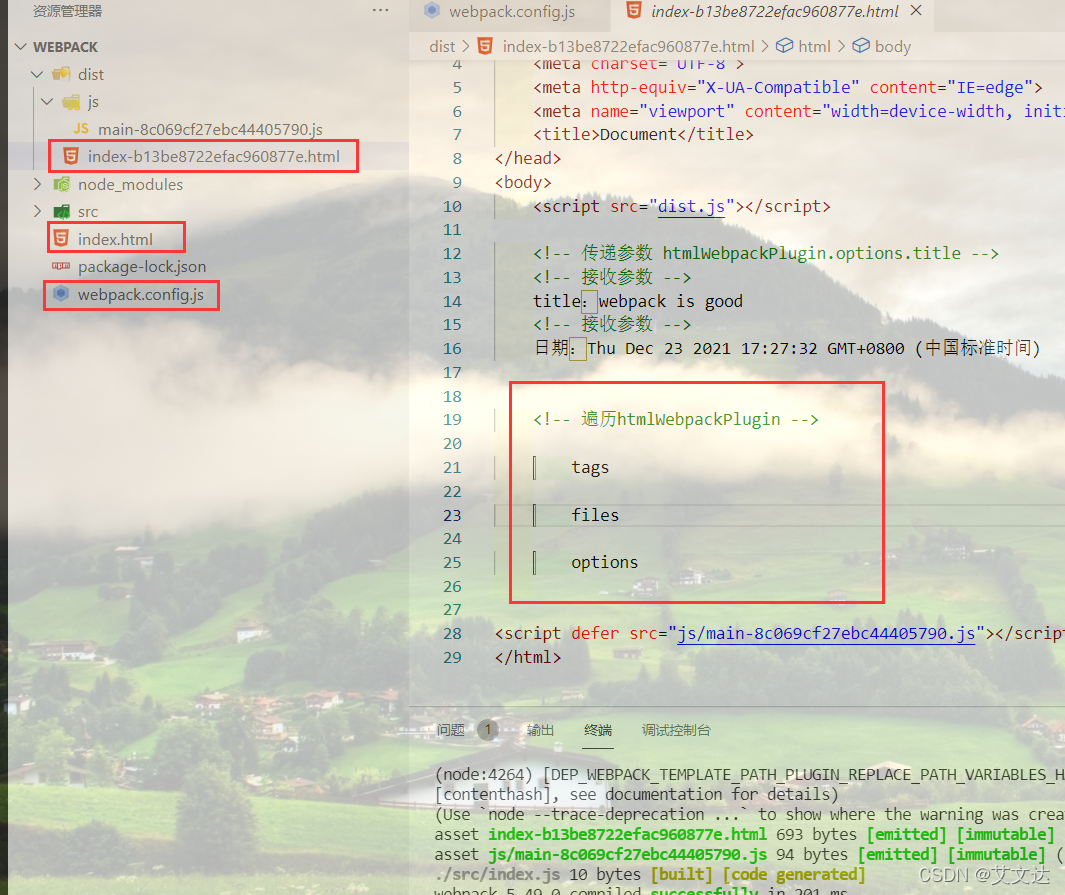The height and width of the screenshot is (895, 1065).
Task: Click npm icon of package-lock.json
Action: pyautogui.click(x=61, y=266)
